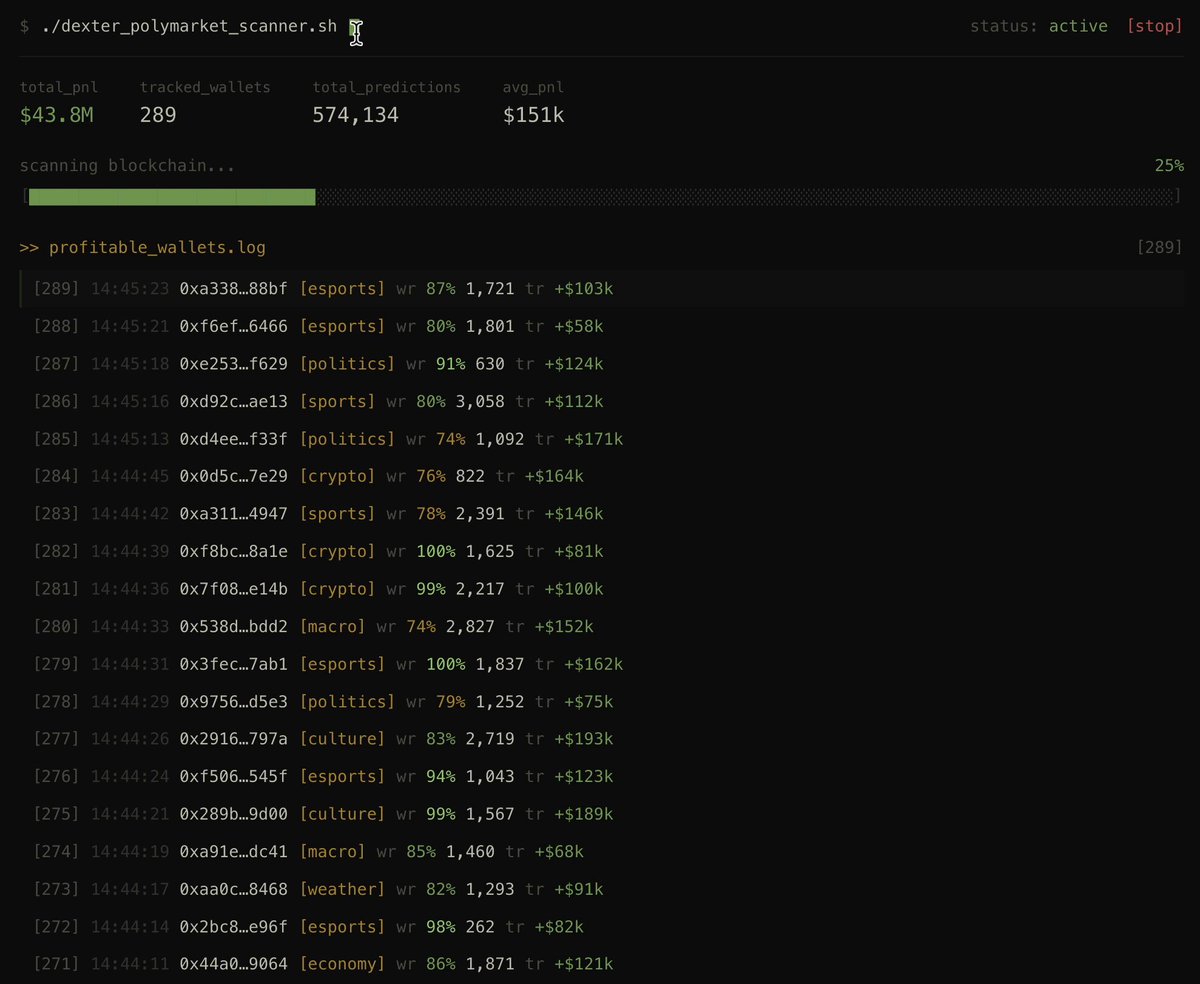Click wallet address 0x3fec…7ab1
The height and width of the screenshot is (984, 1200).
[x=233, y=664]
